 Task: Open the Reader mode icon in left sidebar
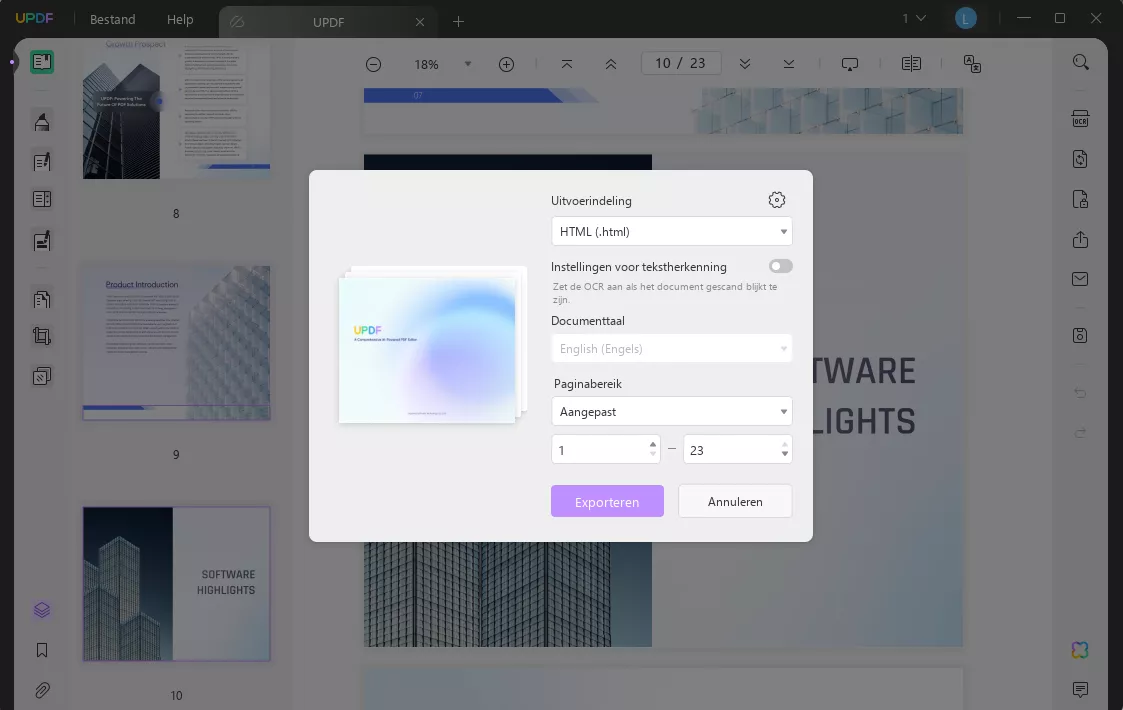click(x=41, y=62)
